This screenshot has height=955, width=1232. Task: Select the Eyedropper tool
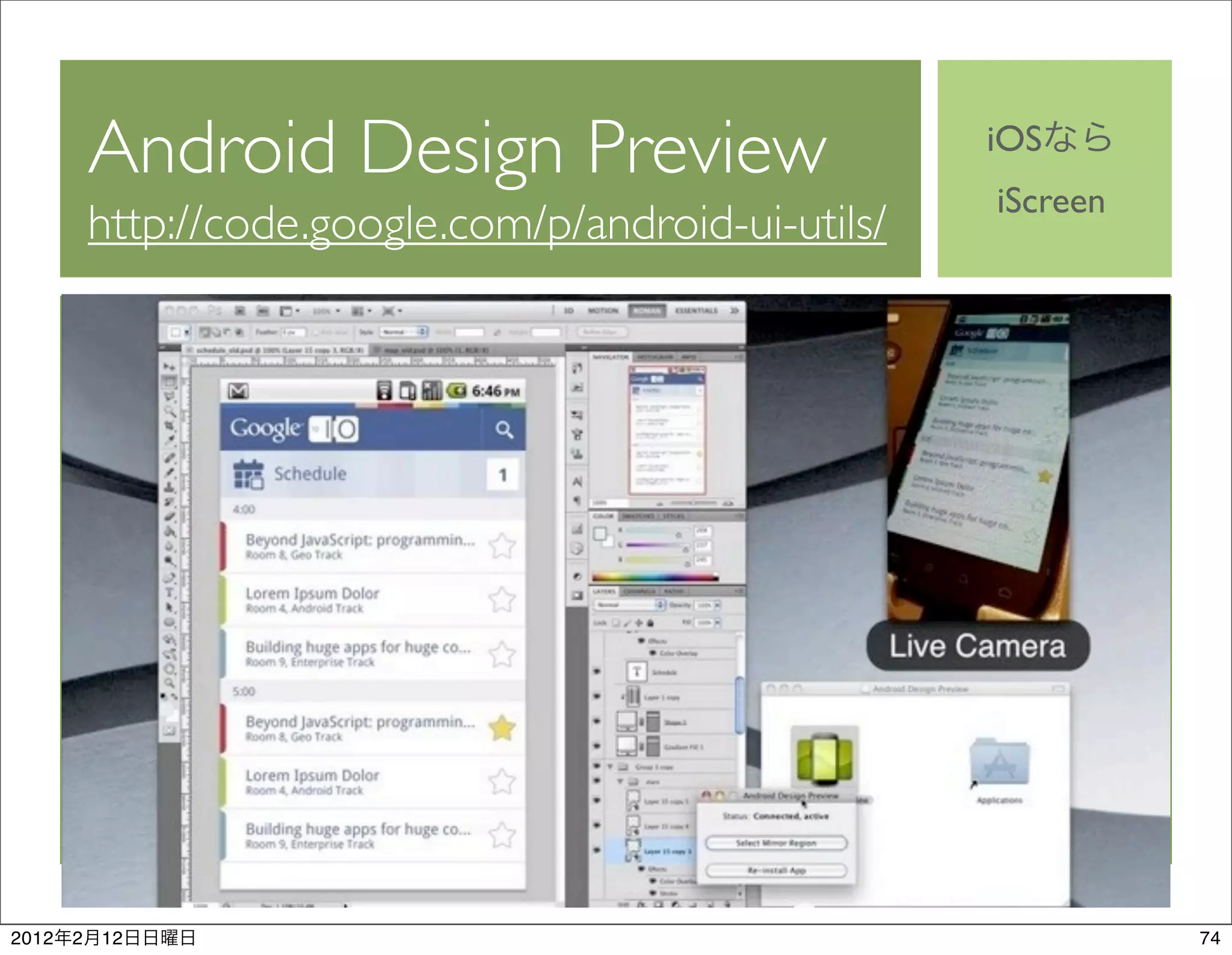pos(170,439)
